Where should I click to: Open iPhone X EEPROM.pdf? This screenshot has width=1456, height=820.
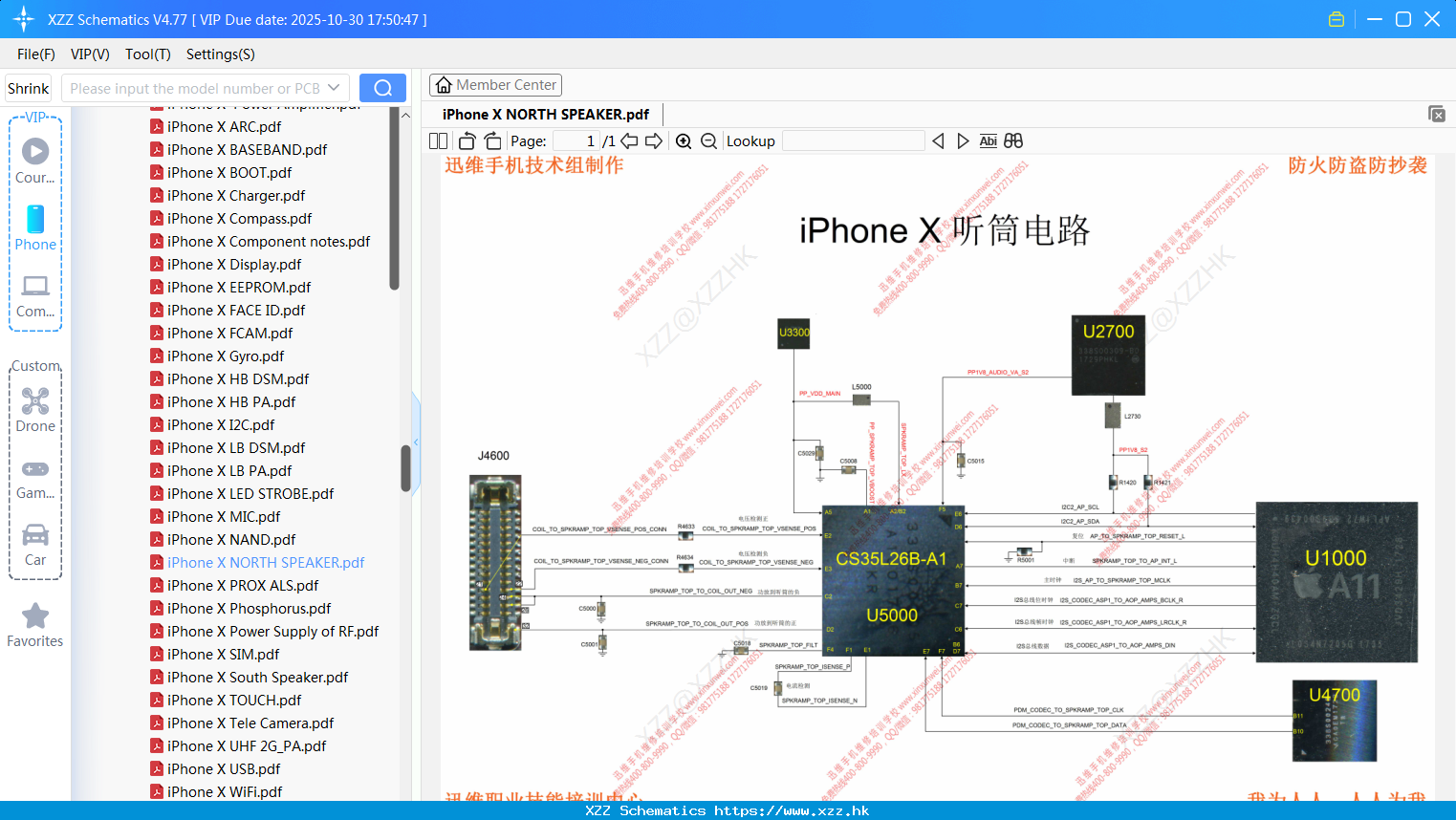[x=239, y=287]
